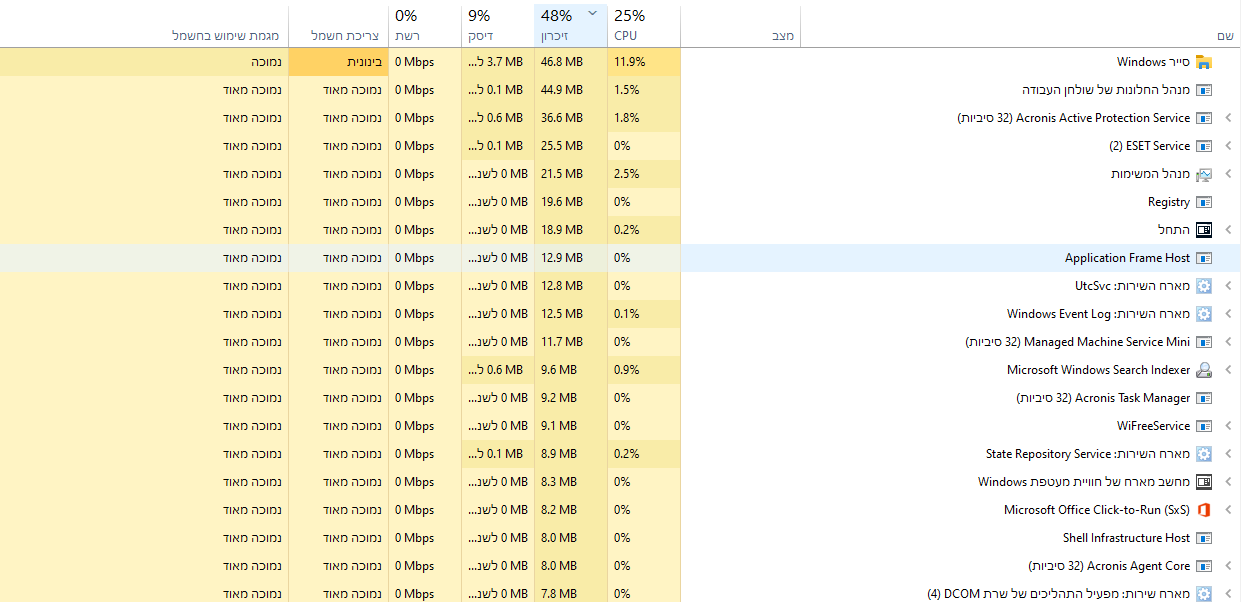Expand the Windows Event Log service host
Viewport: 1241px width, 602px height.
click(1229, 314)
